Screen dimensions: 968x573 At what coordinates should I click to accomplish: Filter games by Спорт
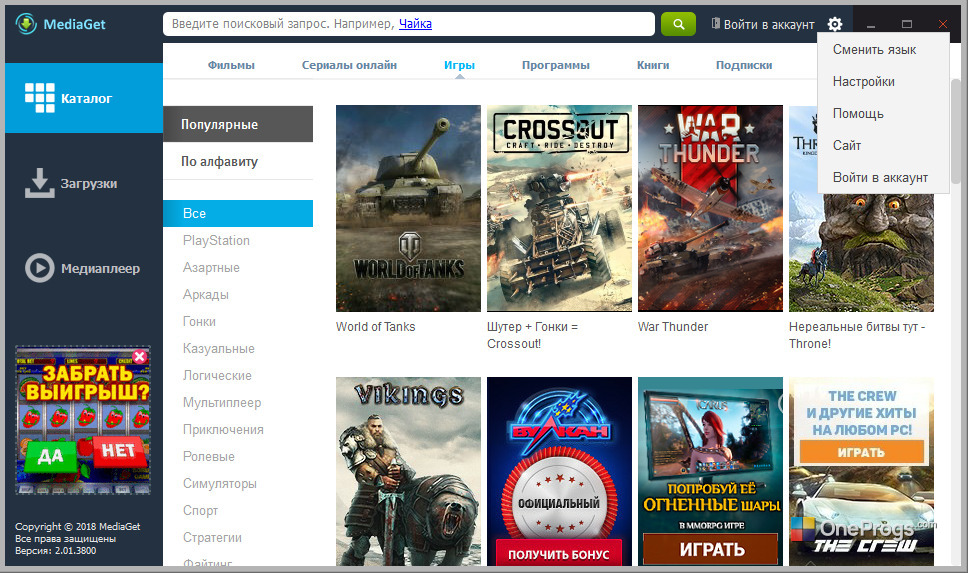[x=200, y=511]
